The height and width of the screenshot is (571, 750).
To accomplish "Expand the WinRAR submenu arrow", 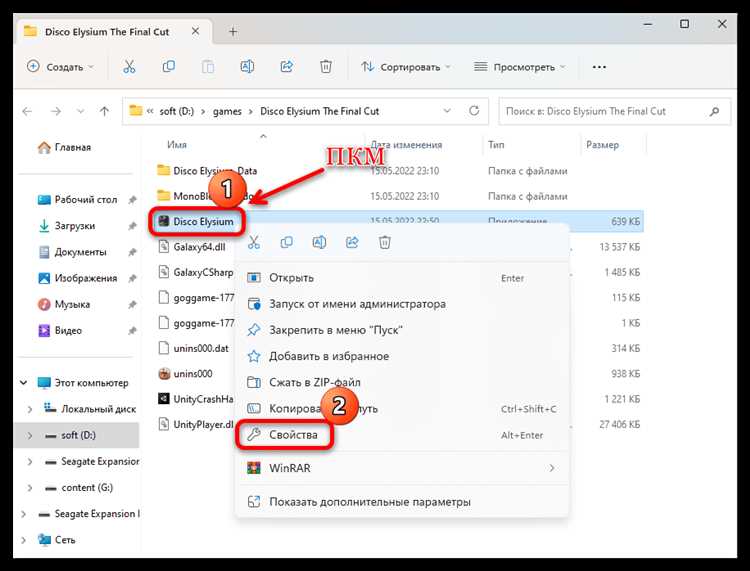I will [x=552, y=468].
